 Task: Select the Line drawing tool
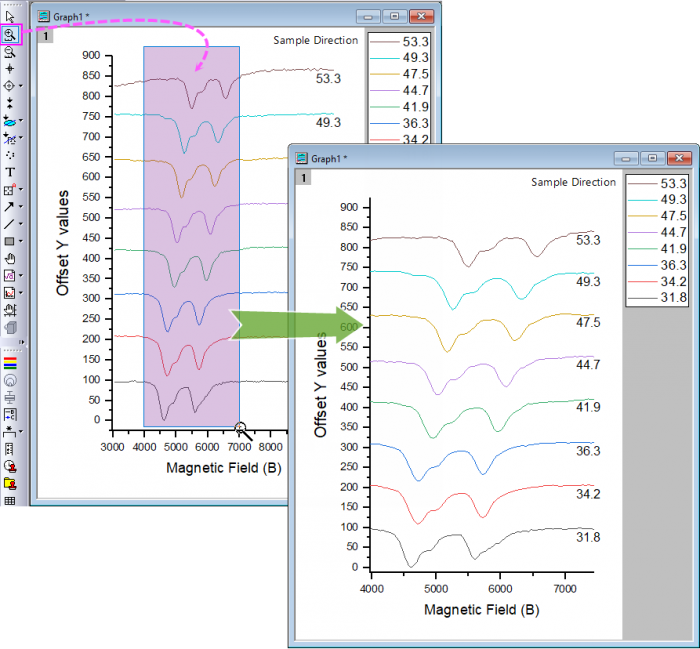pos(9,224)
